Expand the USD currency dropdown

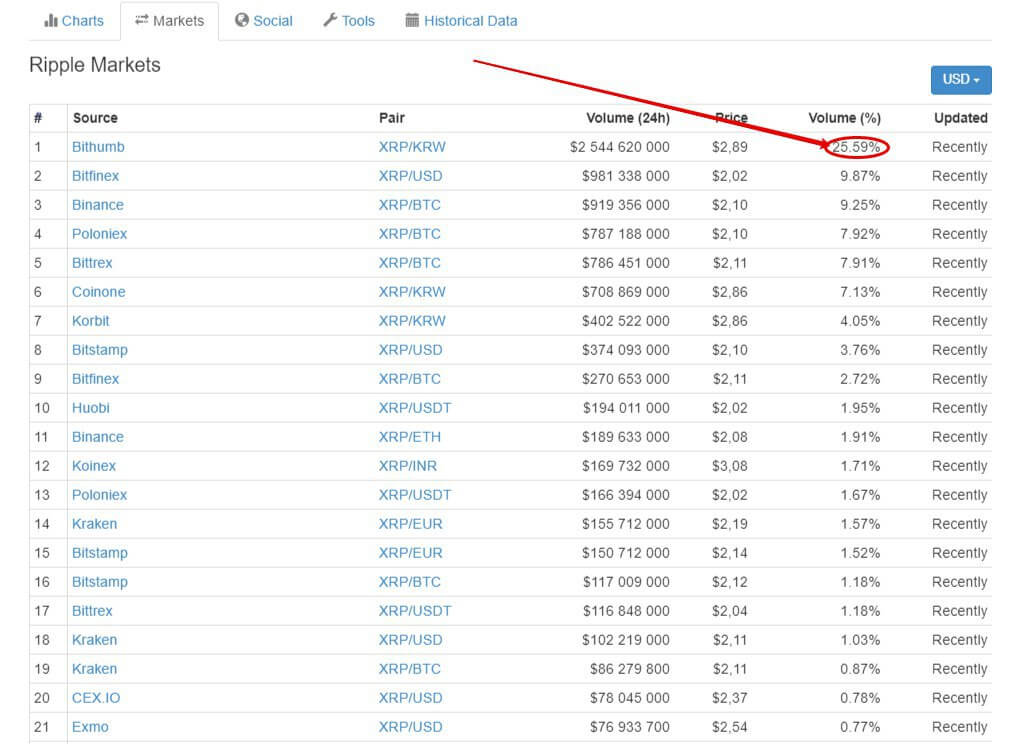click(x=961, y=80)
